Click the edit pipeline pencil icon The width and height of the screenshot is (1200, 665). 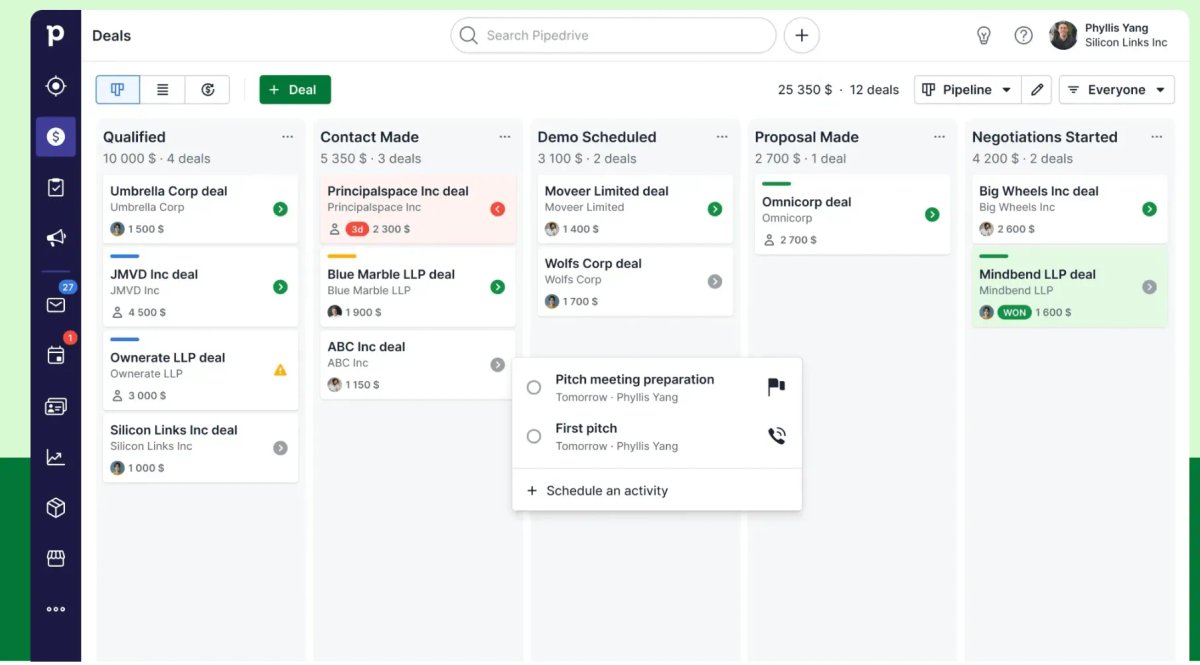pos(1037,90)
